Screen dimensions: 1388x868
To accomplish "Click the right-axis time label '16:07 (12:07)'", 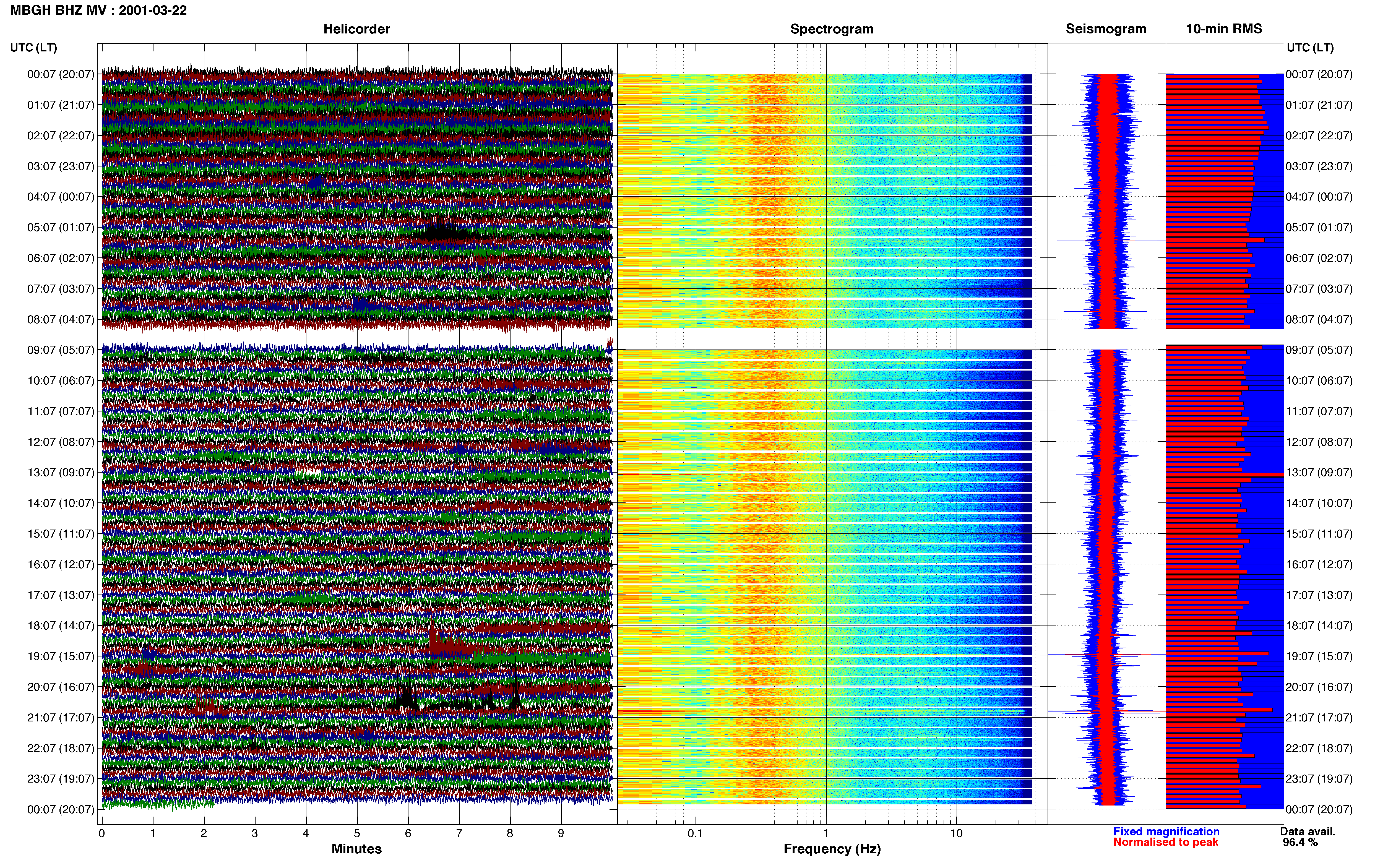I will [1319, 564].
